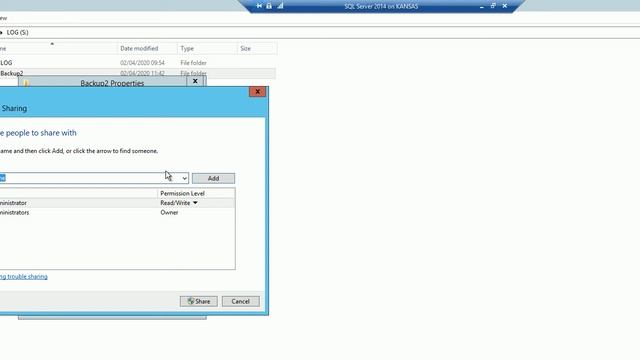Viewport: 640px width, 360px height.
Task: Close the File Sharing dialog with the red X
Action: pos(258,91)
